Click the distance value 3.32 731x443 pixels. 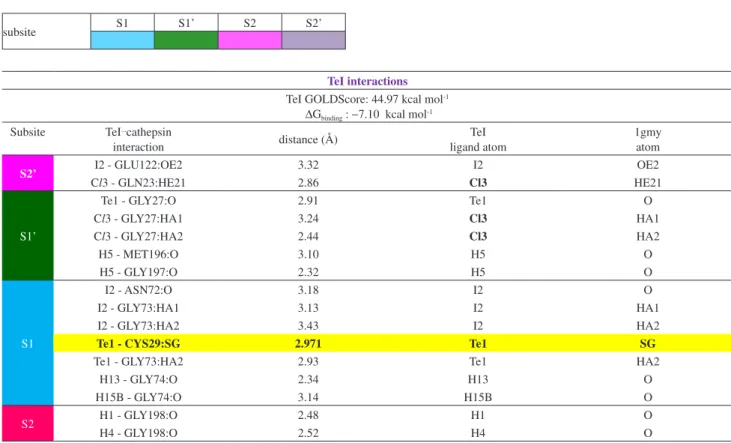(x=308, y=165)
